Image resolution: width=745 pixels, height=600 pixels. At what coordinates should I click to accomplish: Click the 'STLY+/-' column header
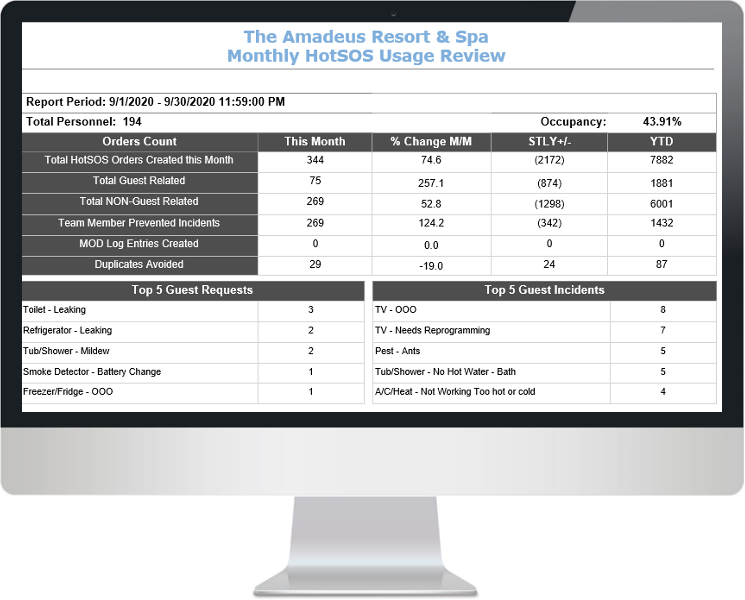click(549, 142)
